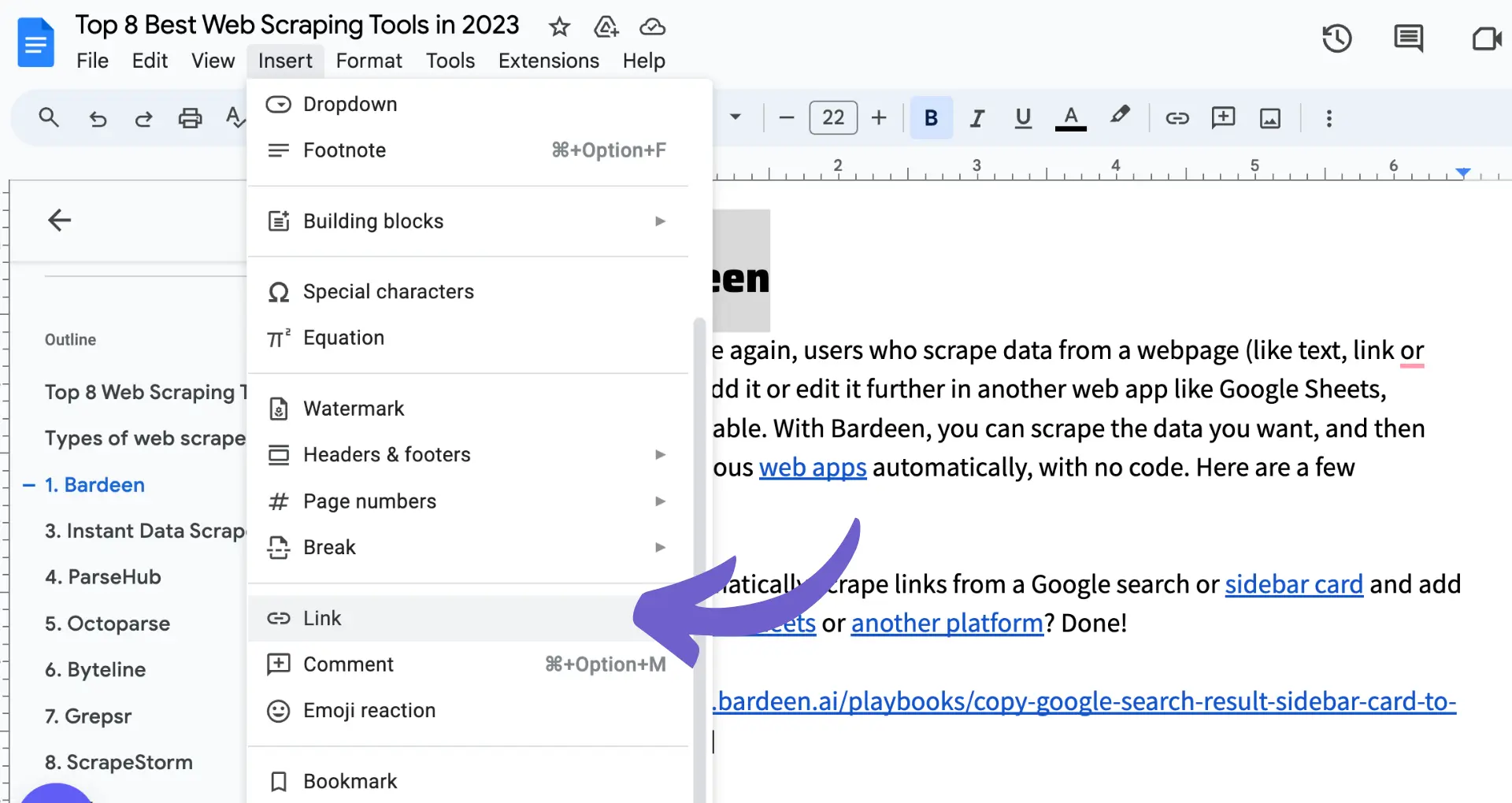Undo the last action
Image resolution: width=1512 pixels, height=803 pixels.
[x=98, y=119]
